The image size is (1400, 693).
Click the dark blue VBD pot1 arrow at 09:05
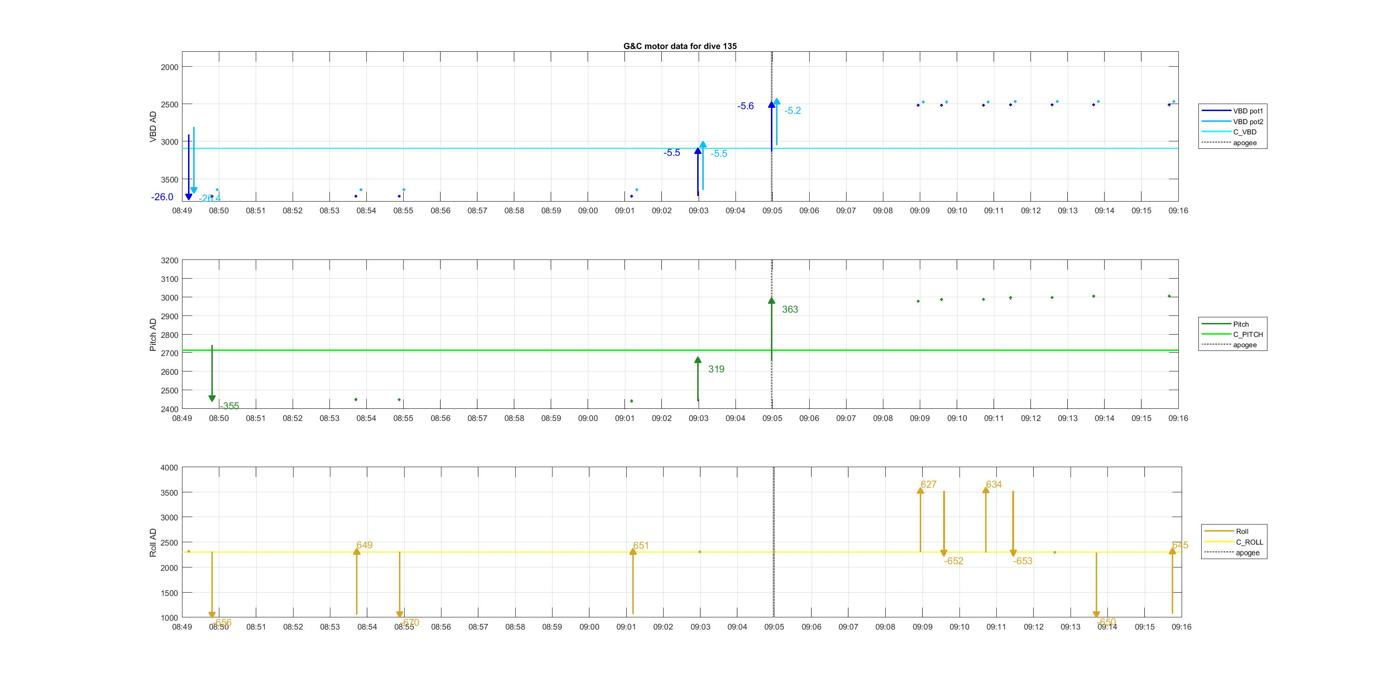[x=771, y=125]
